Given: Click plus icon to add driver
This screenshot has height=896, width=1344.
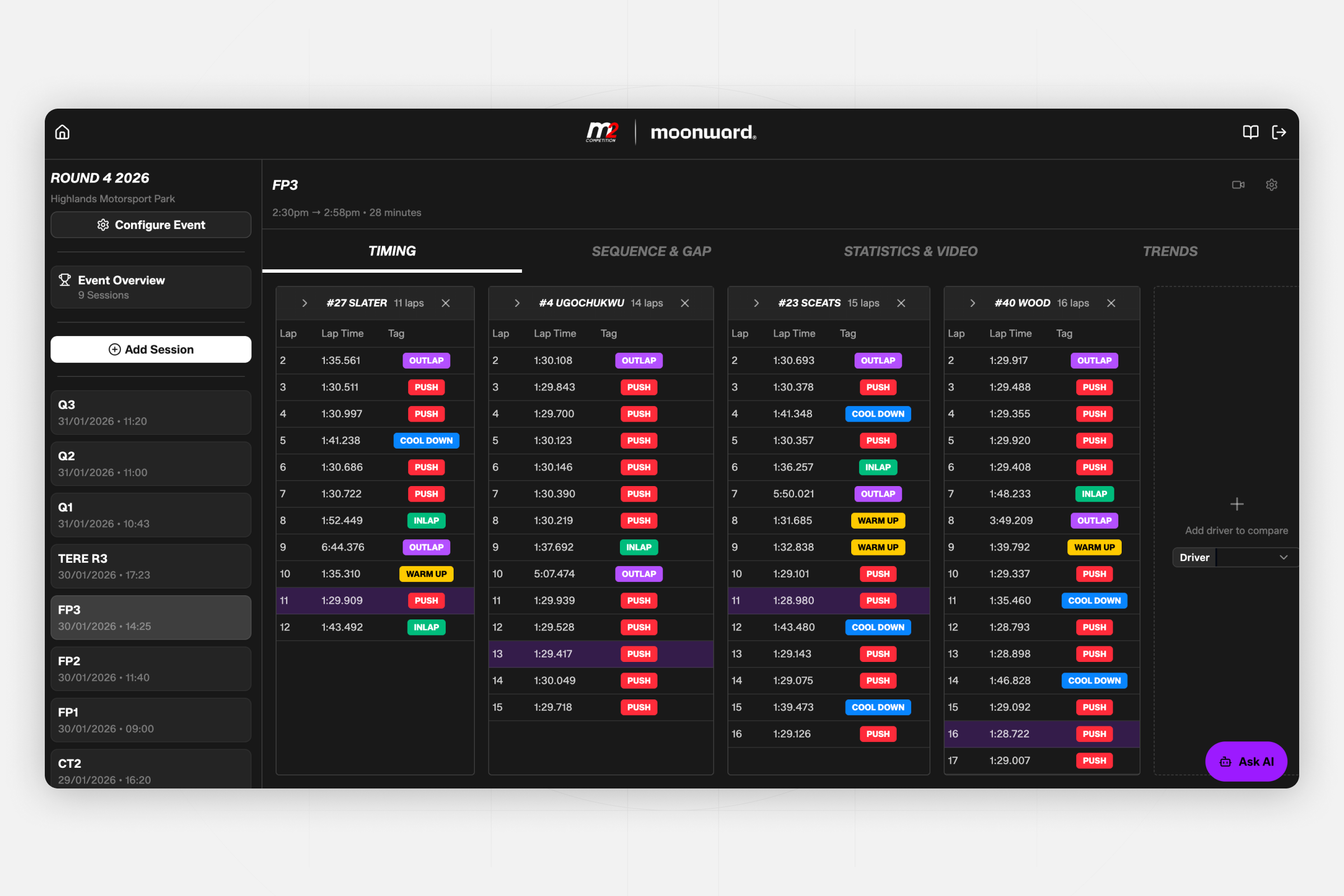Looking at the screenshot, I should (1236, 504).
